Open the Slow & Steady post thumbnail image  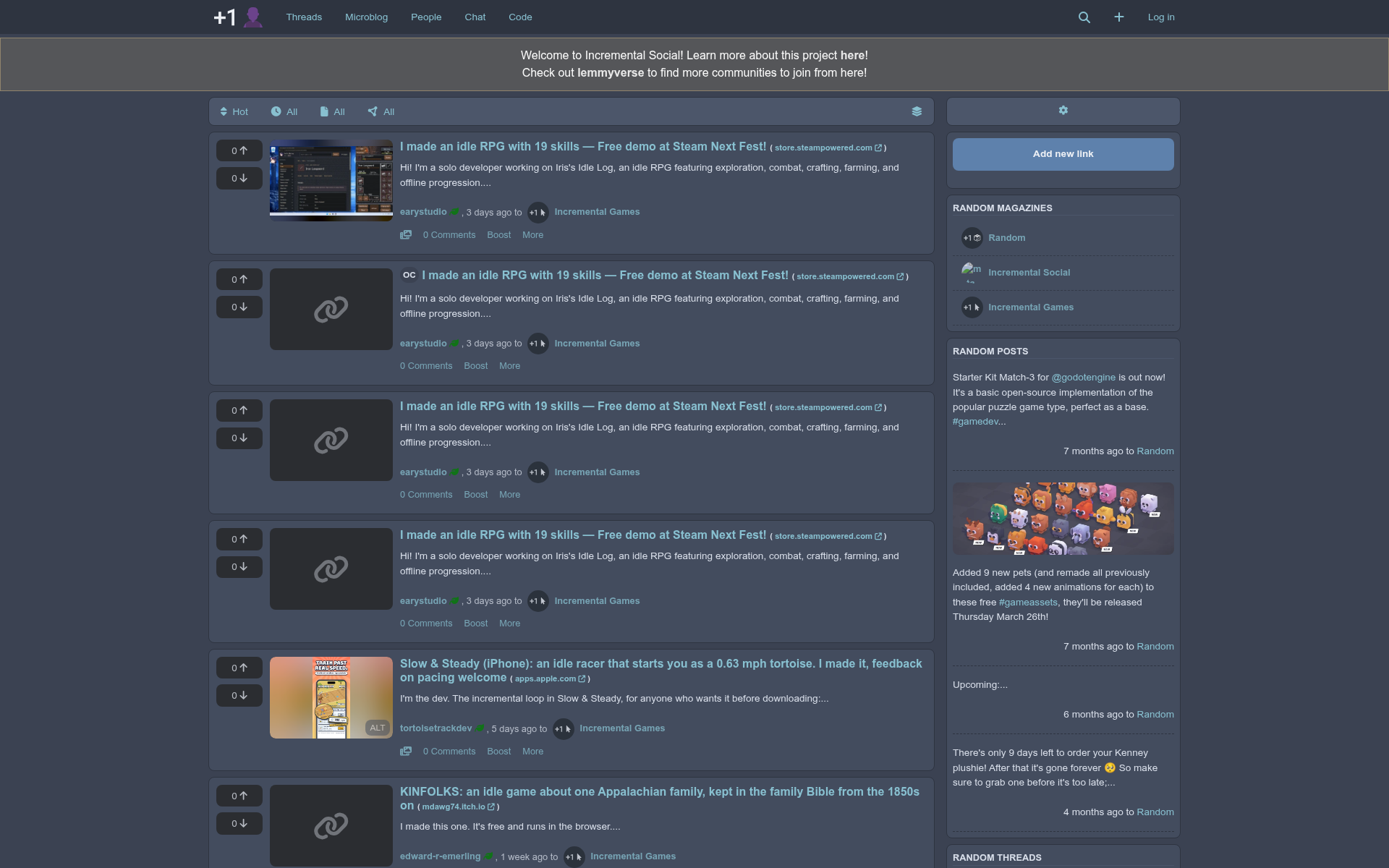tap(331, 697)
